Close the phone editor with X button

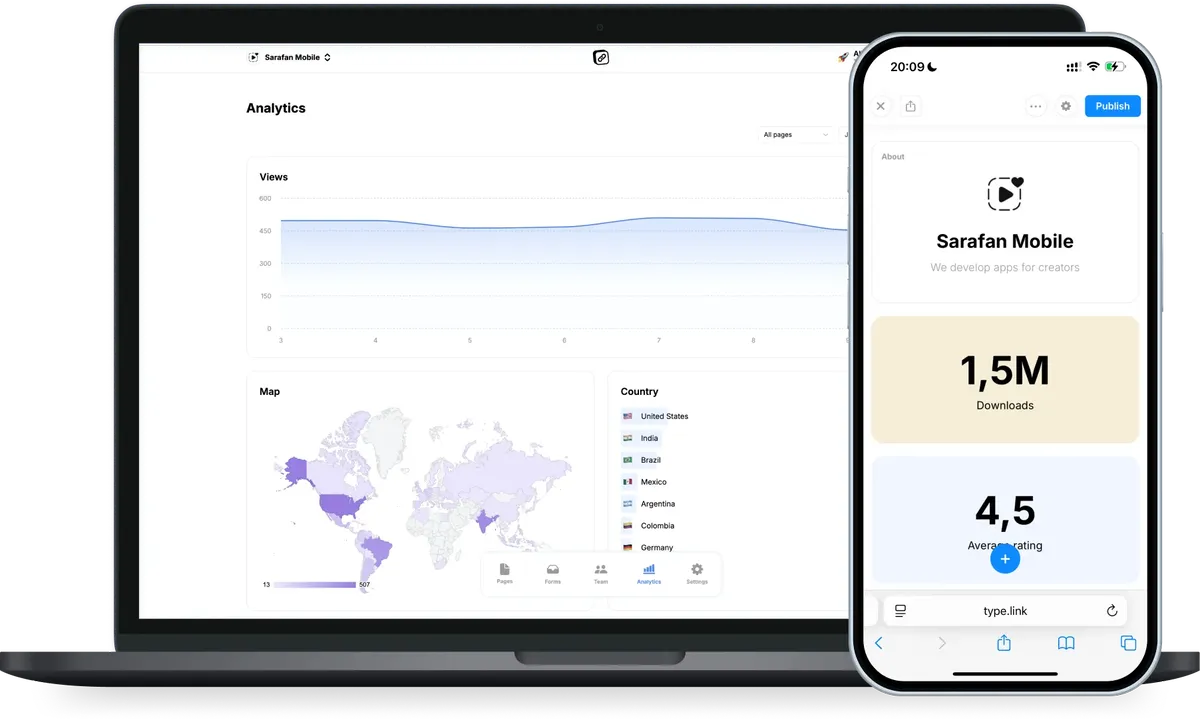(880, 106)
